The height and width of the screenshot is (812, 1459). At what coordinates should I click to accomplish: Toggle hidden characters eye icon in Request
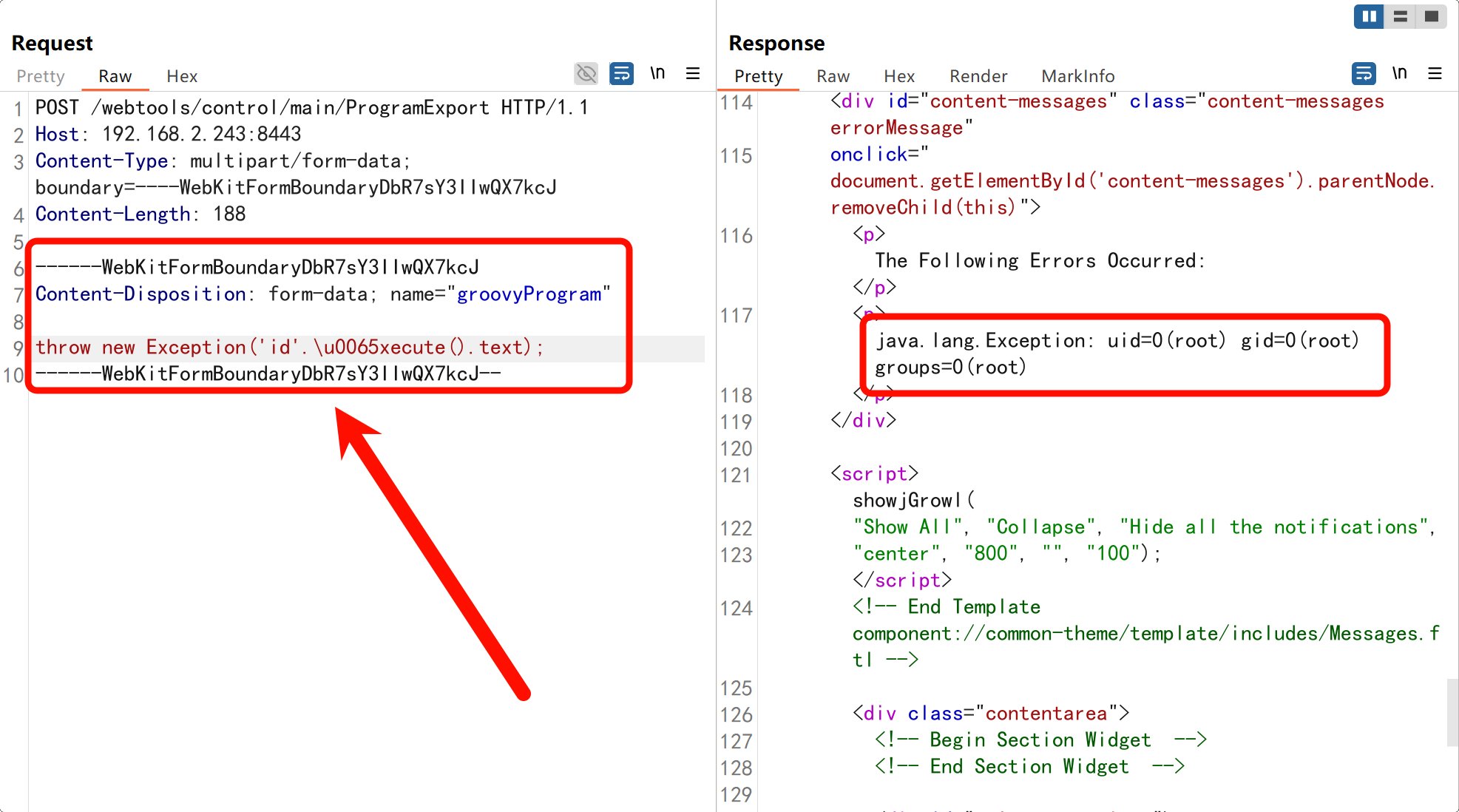pyautogui.click(x=586, y=73)
